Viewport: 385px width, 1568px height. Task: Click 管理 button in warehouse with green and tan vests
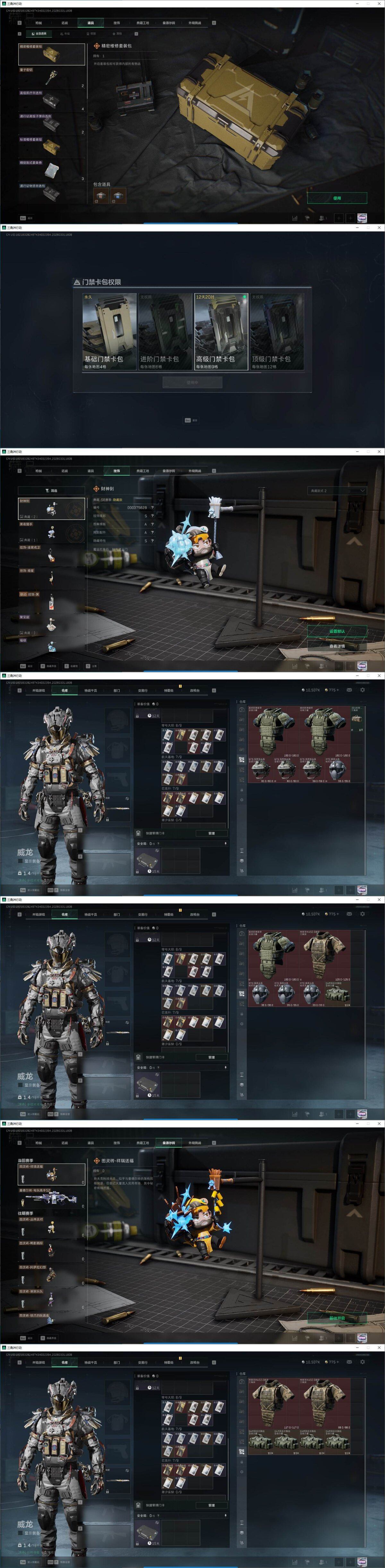coord(212,1057)
